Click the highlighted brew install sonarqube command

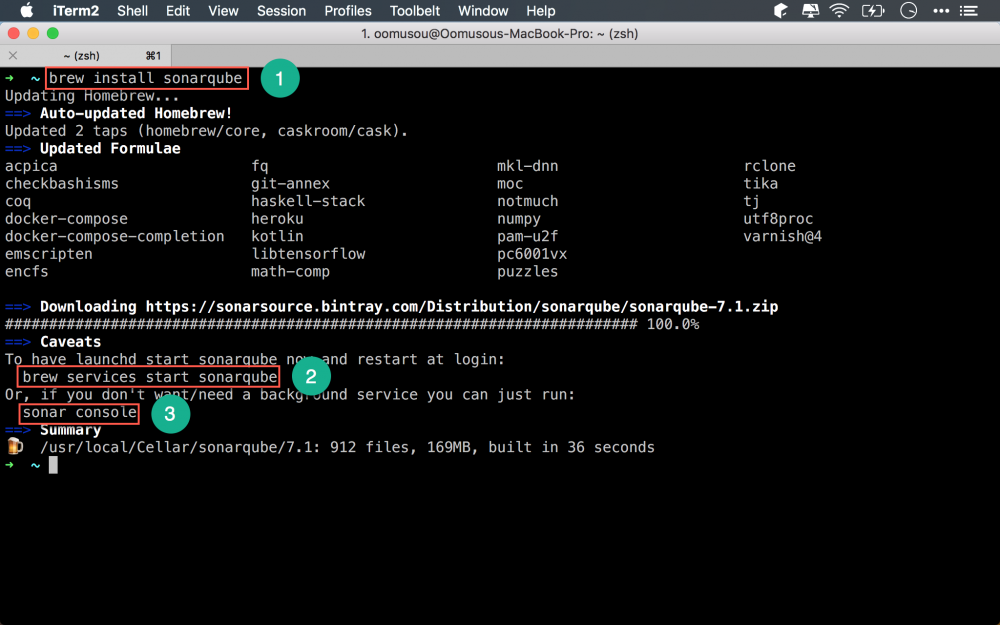[146, 78]
